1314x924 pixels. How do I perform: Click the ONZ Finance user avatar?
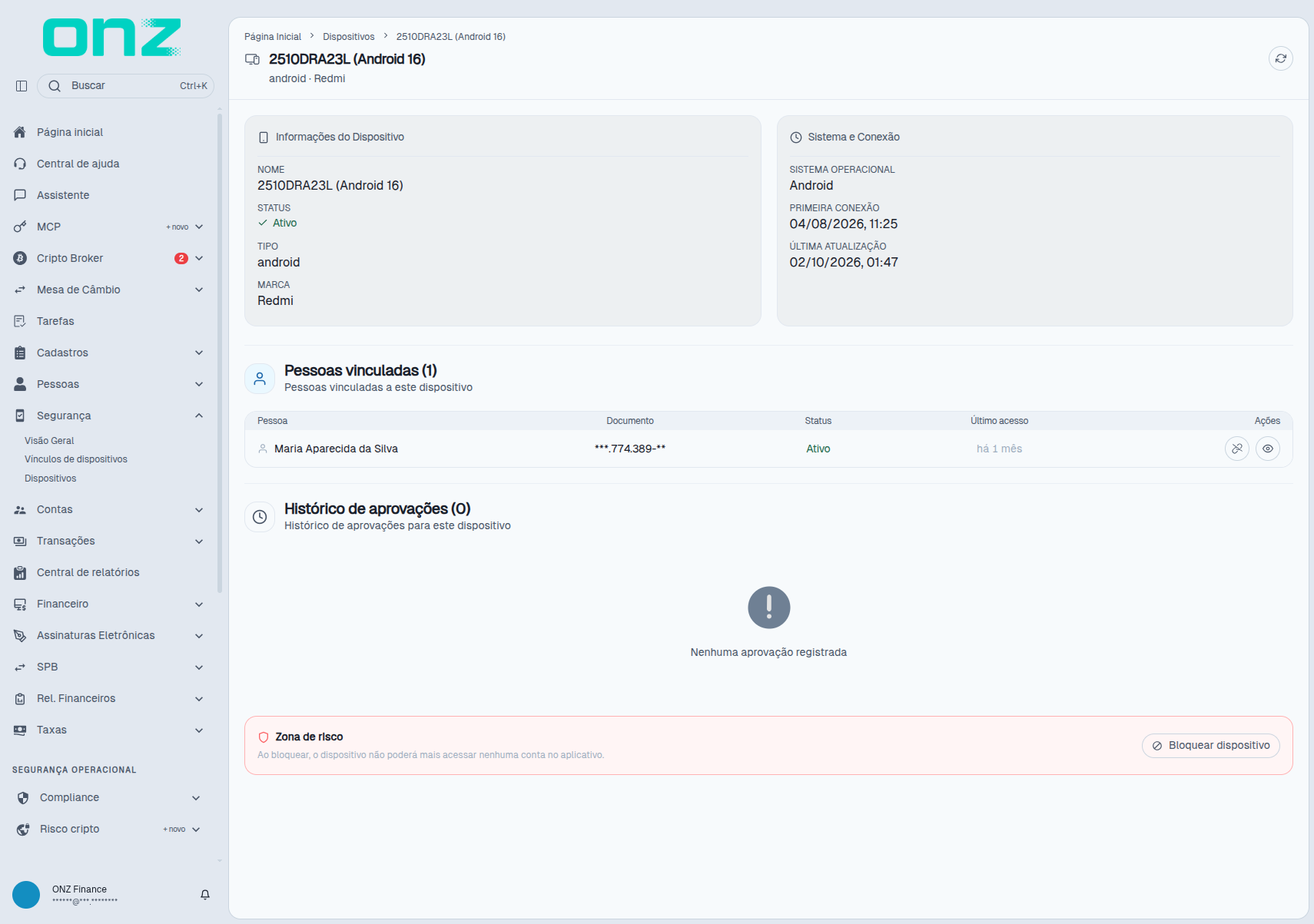click(26, 895)
